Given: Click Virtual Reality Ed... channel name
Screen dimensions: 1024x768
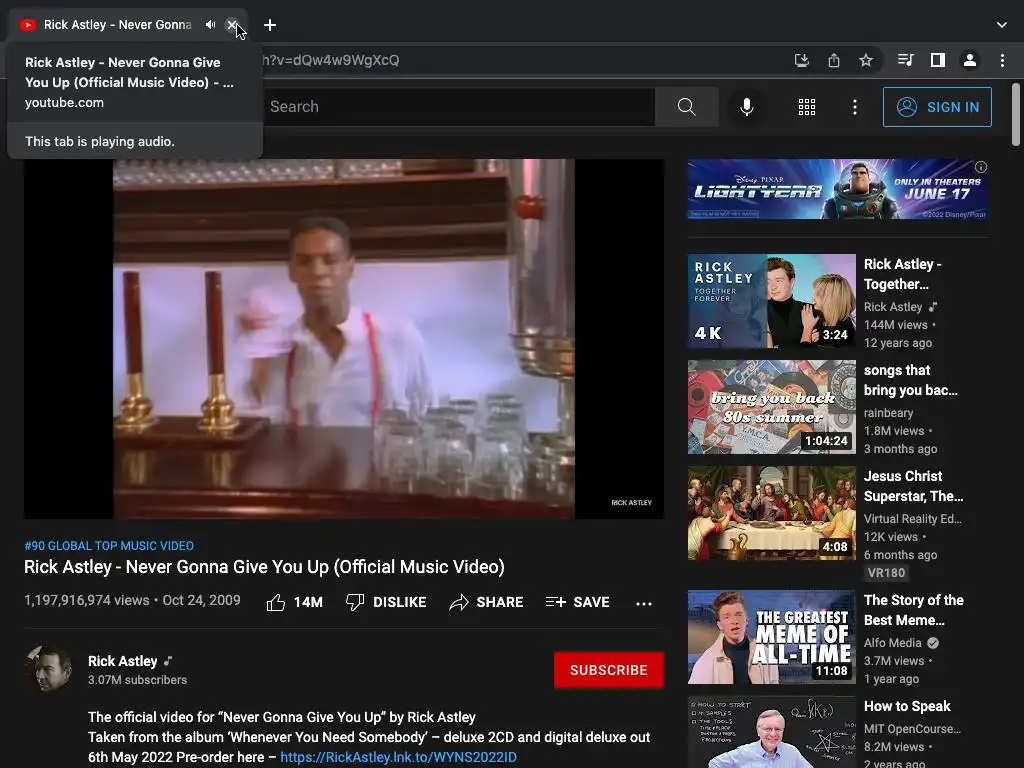Looking at the screenshot, I should [x=912, y=519].
